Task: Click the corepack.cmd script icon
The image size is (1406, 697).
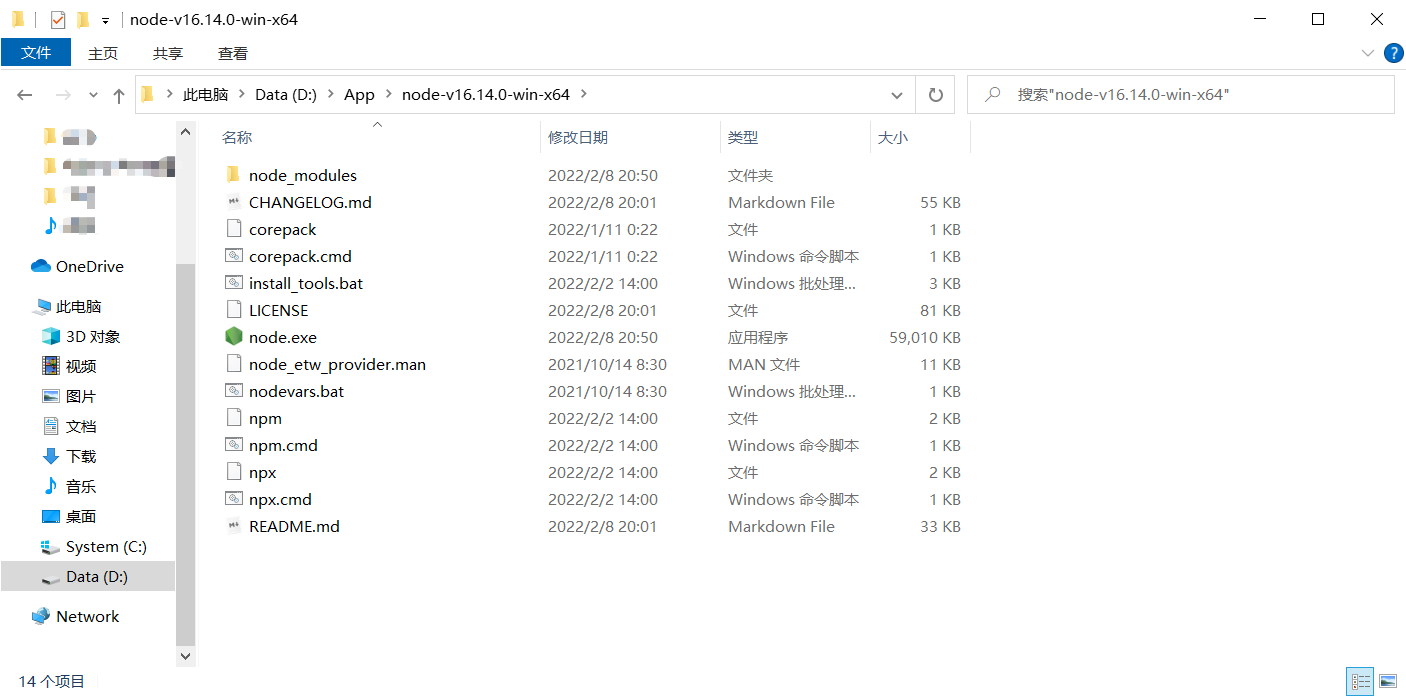Action: click(233, 256)
